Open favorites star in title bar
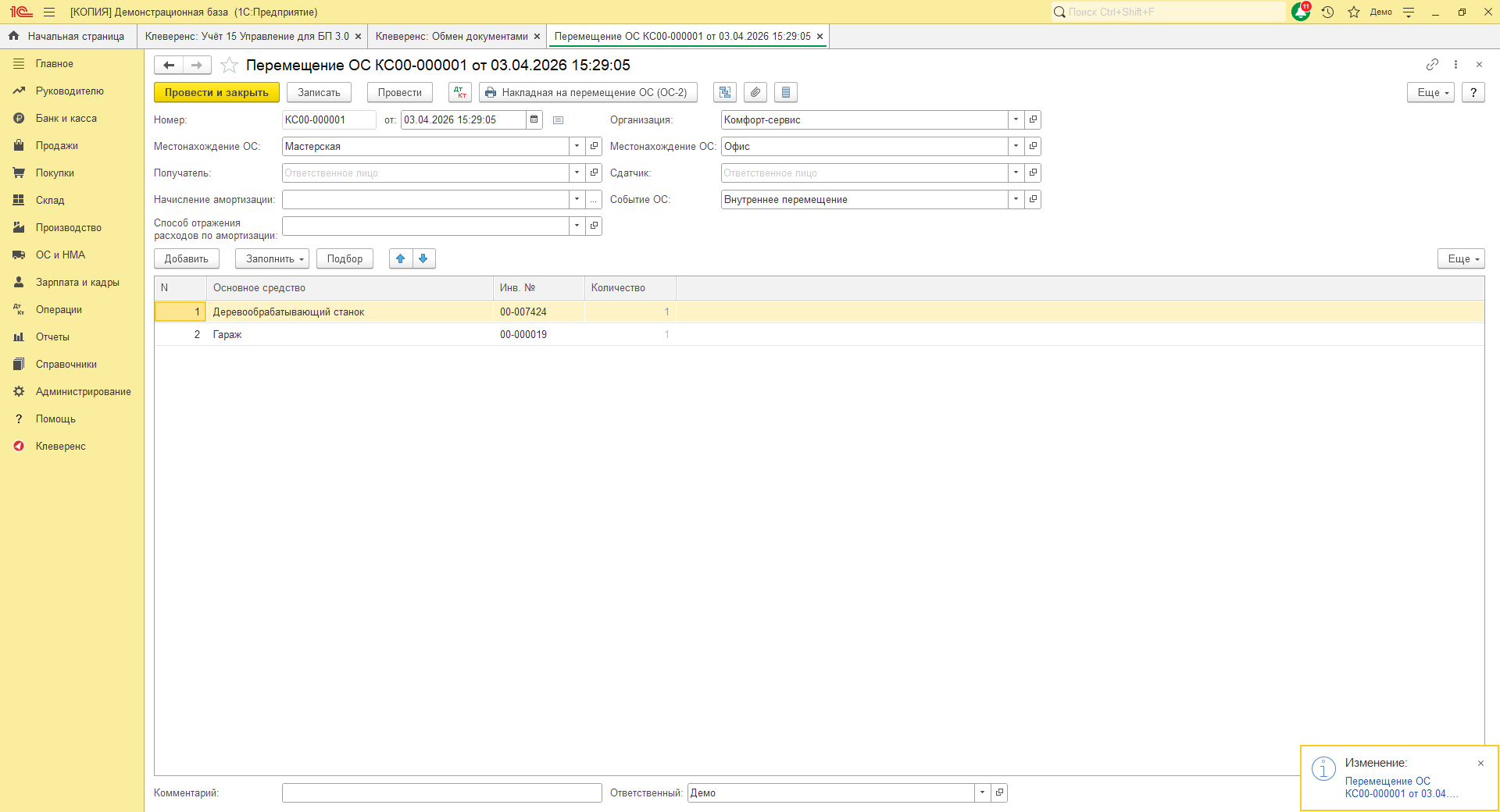This screenshot has height=812, width=1500. (x=1354, y=12)
